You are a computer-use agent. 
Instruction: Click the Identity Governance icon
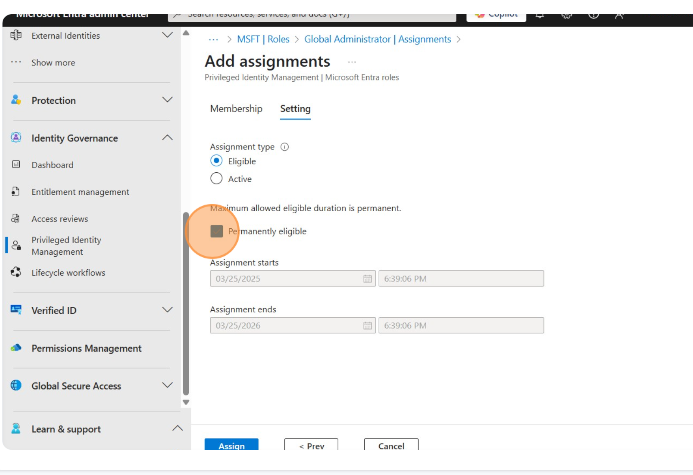tap(16, 138)
